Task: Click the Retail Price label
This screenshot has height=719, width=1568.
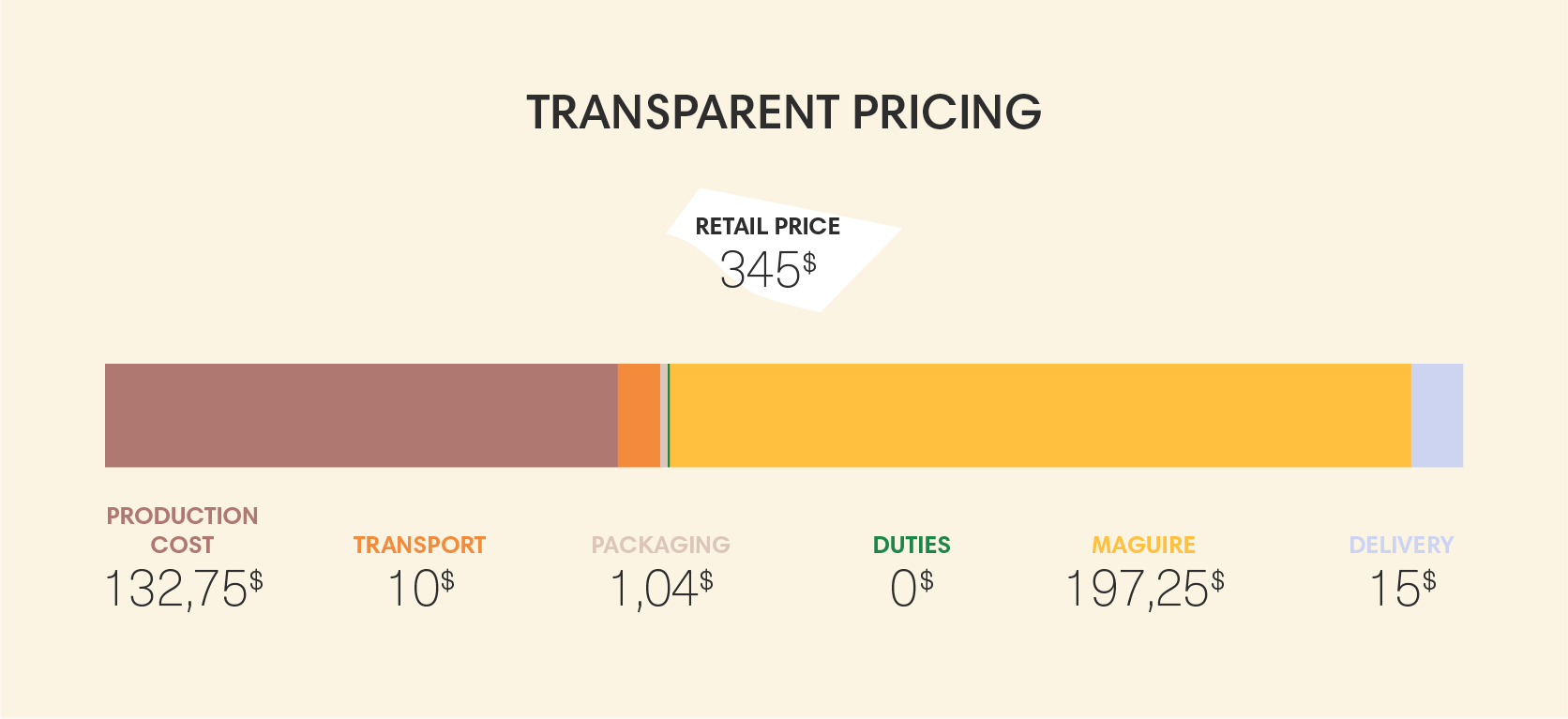Action: [767, 227]
